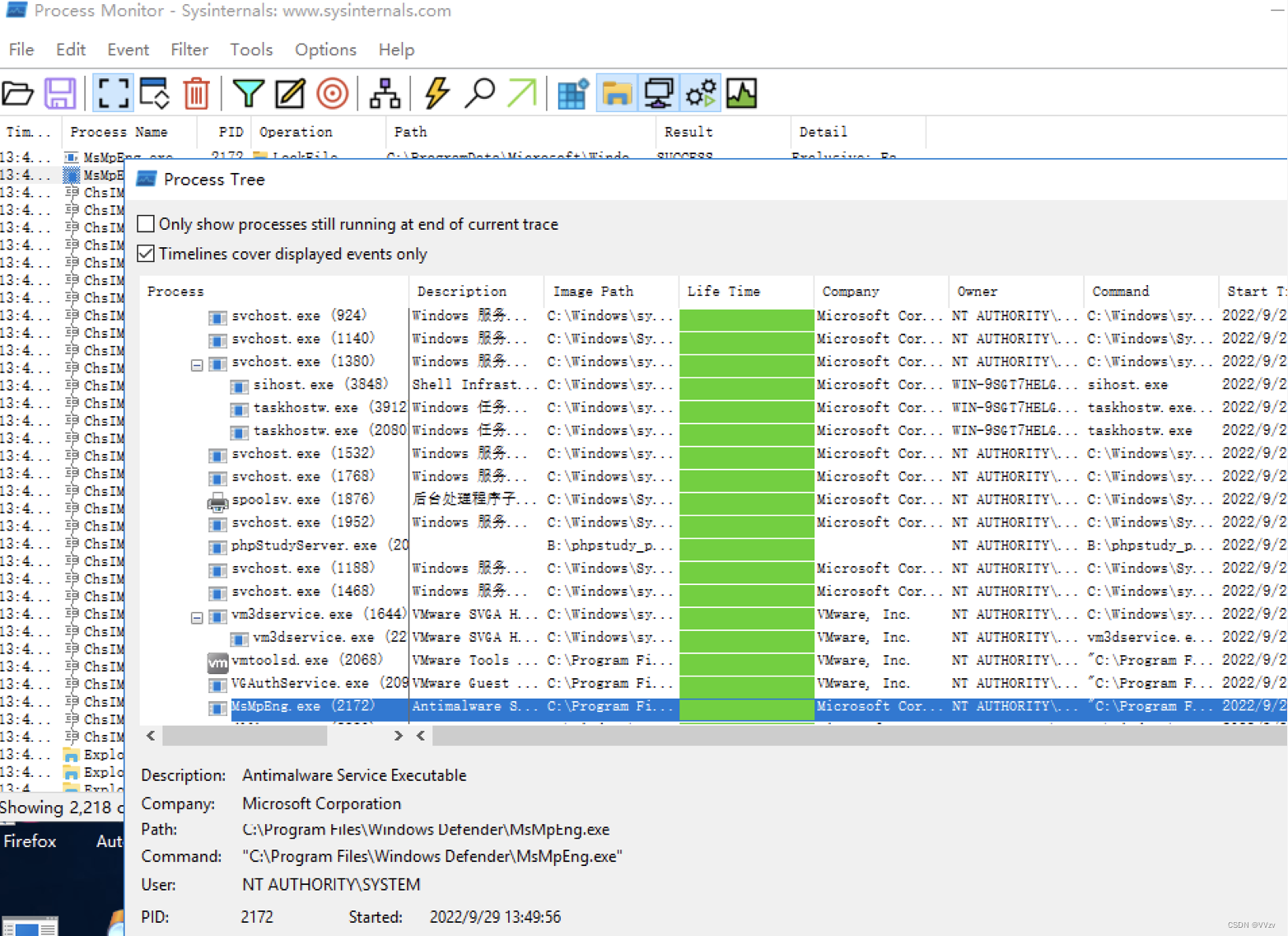
Task: Open the Help menu
Action: [396, 49]
